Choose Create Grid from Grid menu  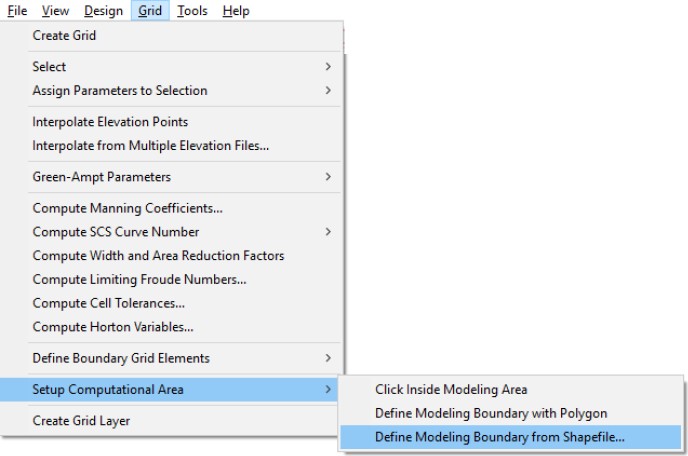(x=64, y=35)
